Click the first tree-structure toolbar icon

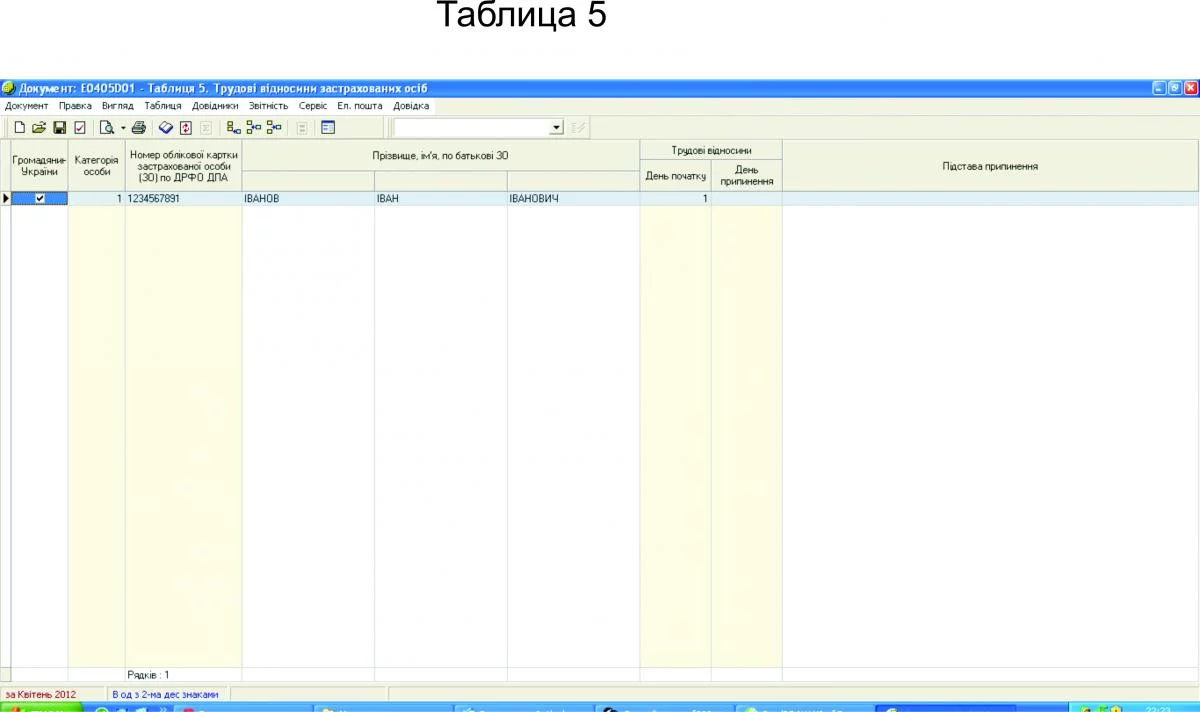pos(233,128)
